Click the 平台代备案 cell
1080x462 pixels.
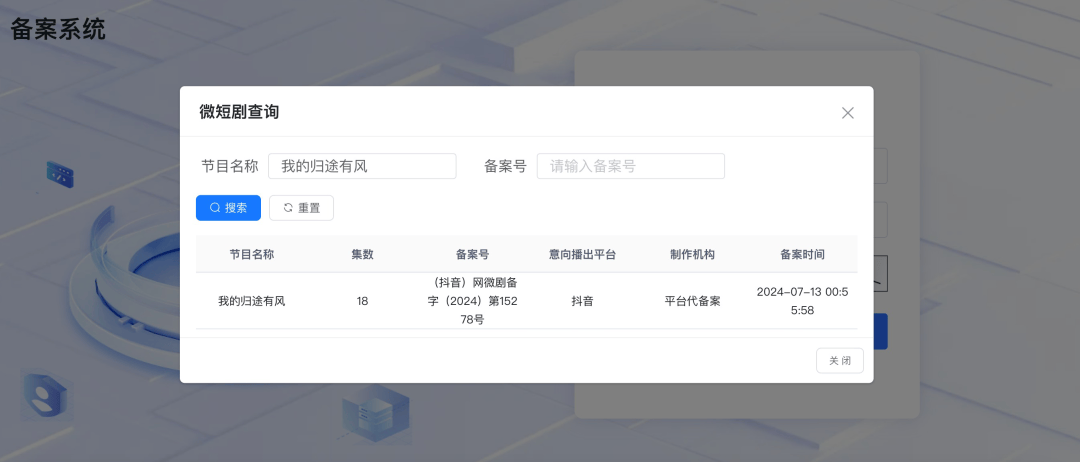click(692, 301)
